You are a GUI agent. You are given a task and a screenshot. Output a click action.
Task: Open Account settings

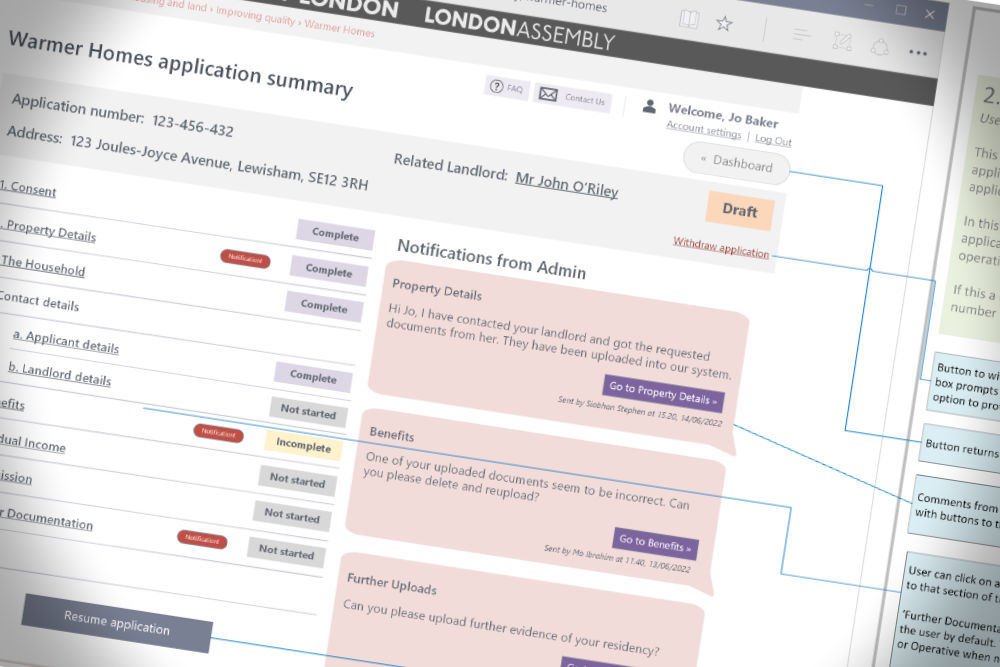[x=703, y=131]
